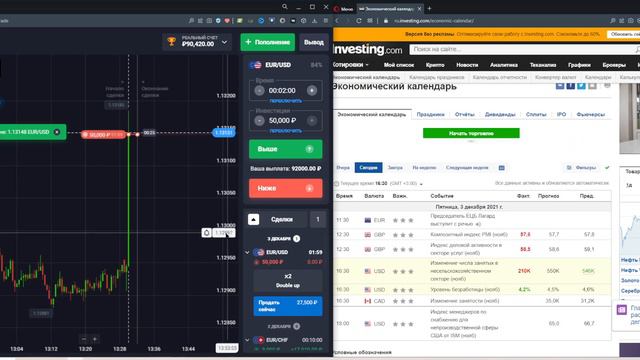
Task: Click the Investing.com logo
Action: click(367, 50)
